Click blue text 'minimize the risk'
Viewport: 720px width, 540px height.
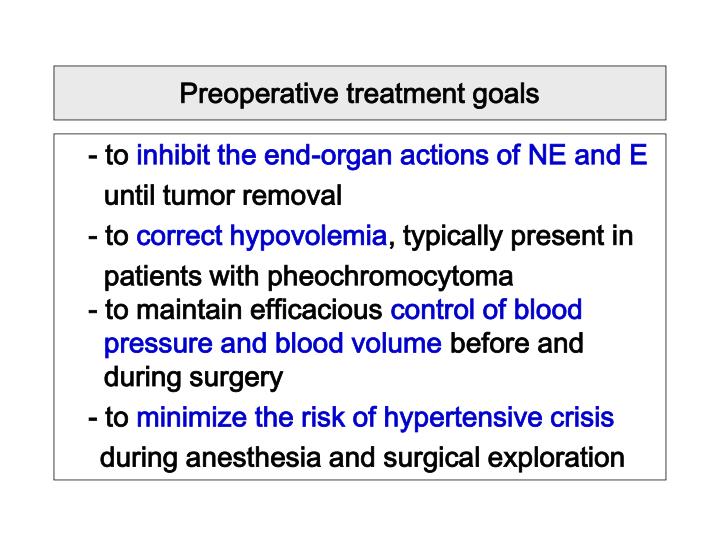[240, 417]
